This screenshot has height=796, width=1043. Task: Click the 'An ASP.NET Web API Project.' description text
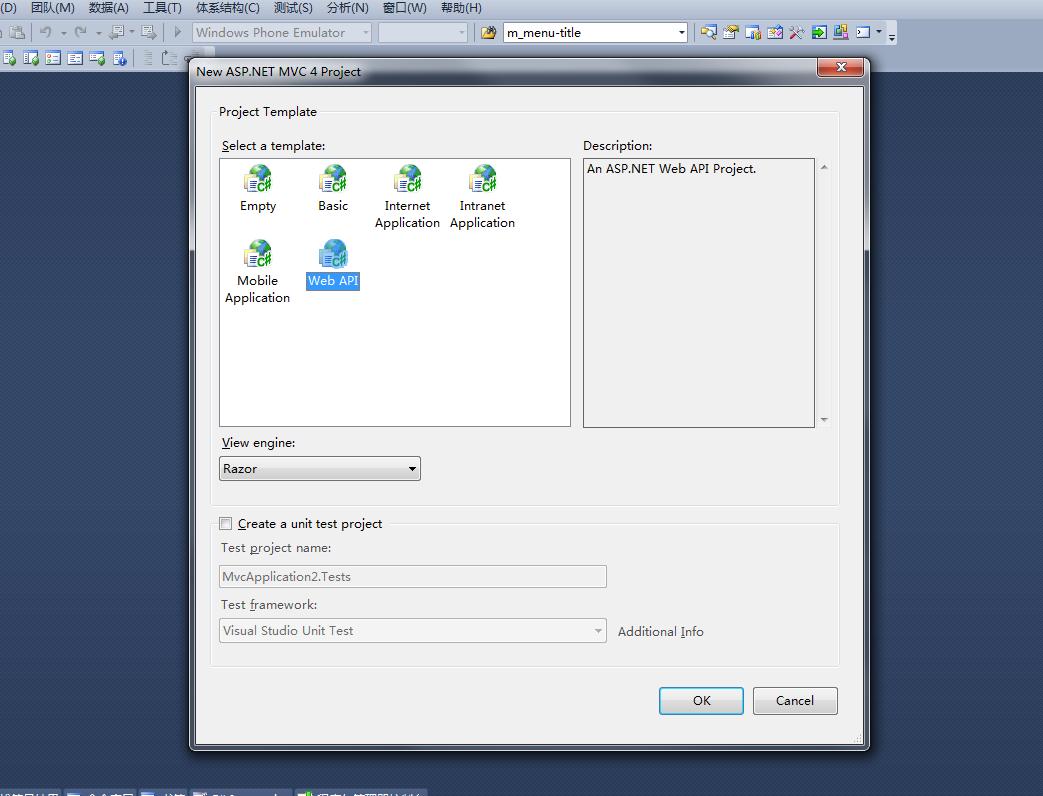pos(671,168)
